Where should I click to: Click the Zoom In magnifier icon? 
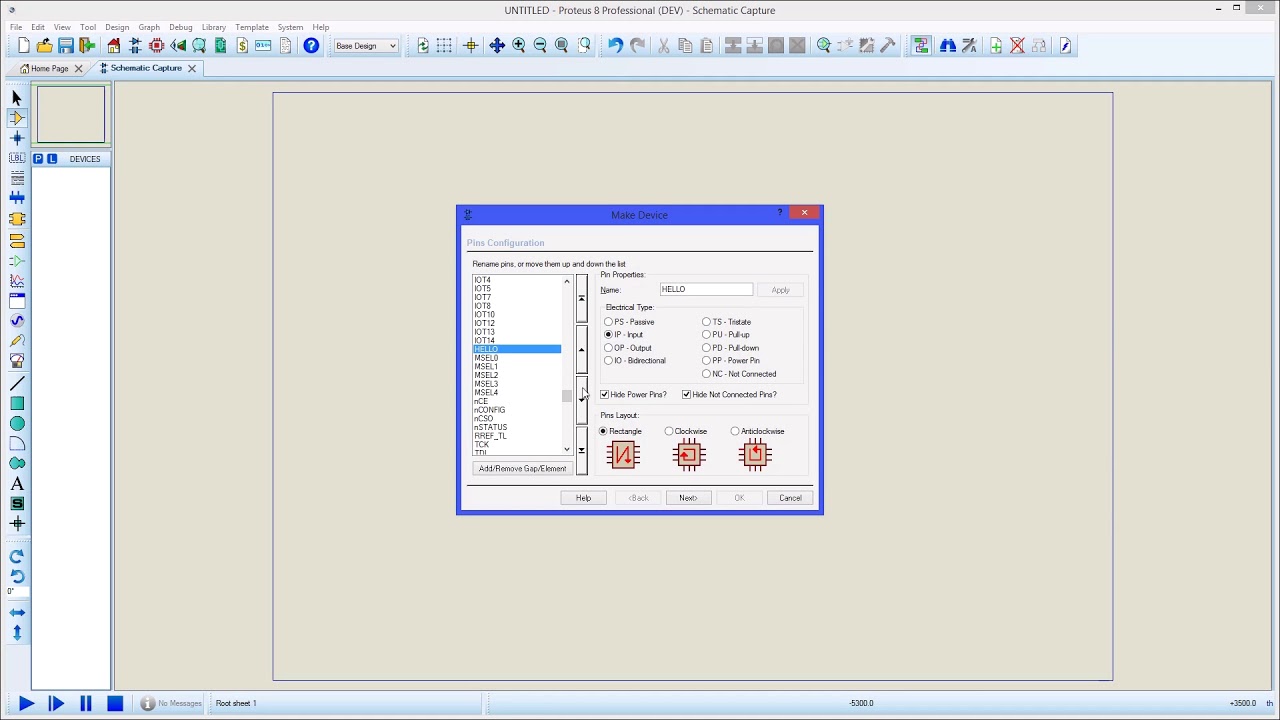tap(518, 46)
